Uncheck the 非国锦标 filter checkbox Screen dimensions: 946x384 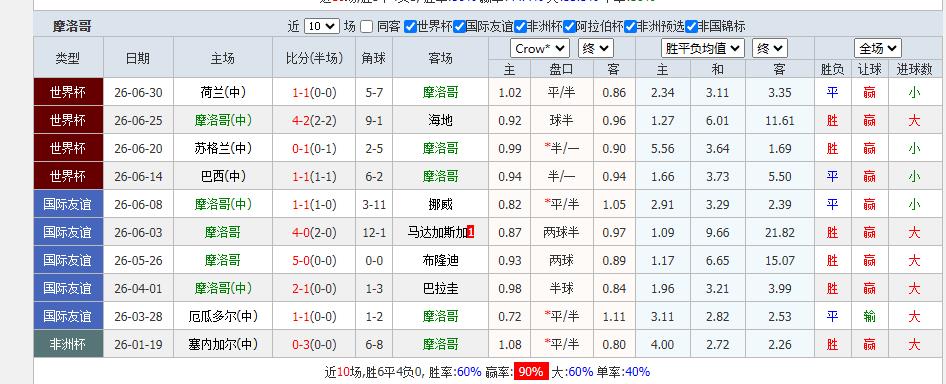coord(691,27)
